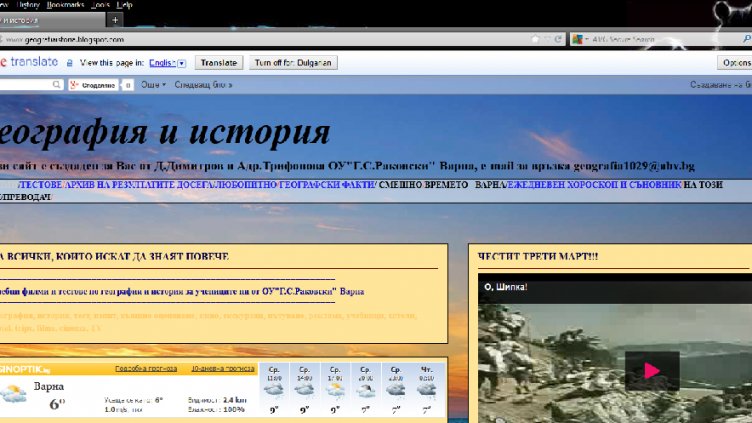The height and width of the screenshot is (423, 752).
Task: Click the translate bar lock icon
Action: (70, 63)
